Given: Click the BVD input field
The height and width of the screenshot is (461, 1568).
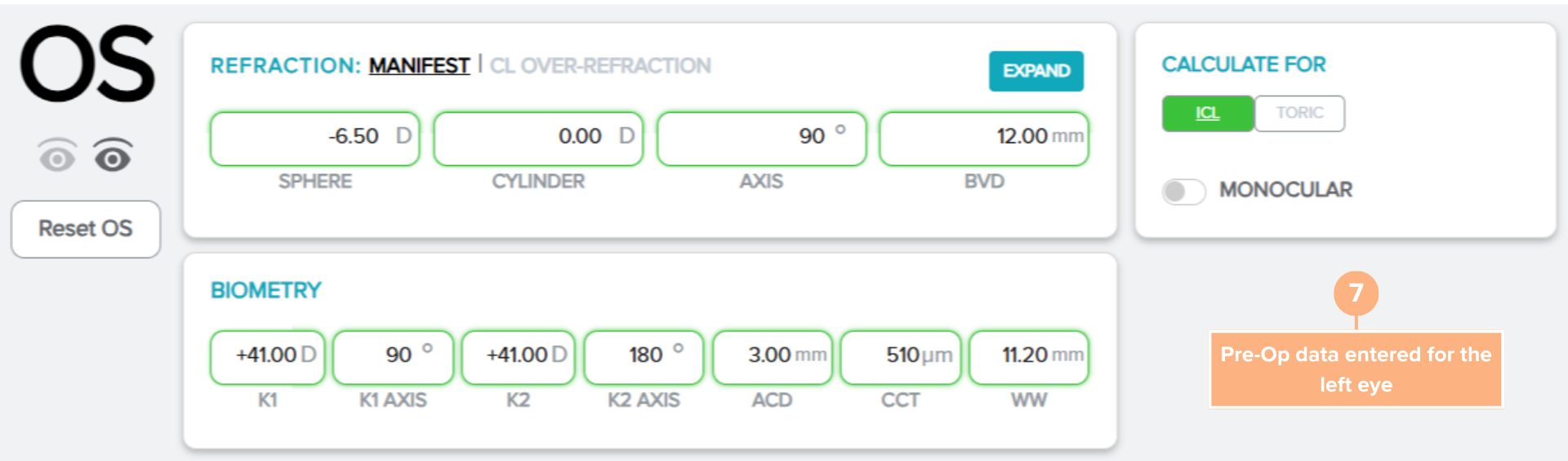Looking at the screenshot, I should point(983,137).
